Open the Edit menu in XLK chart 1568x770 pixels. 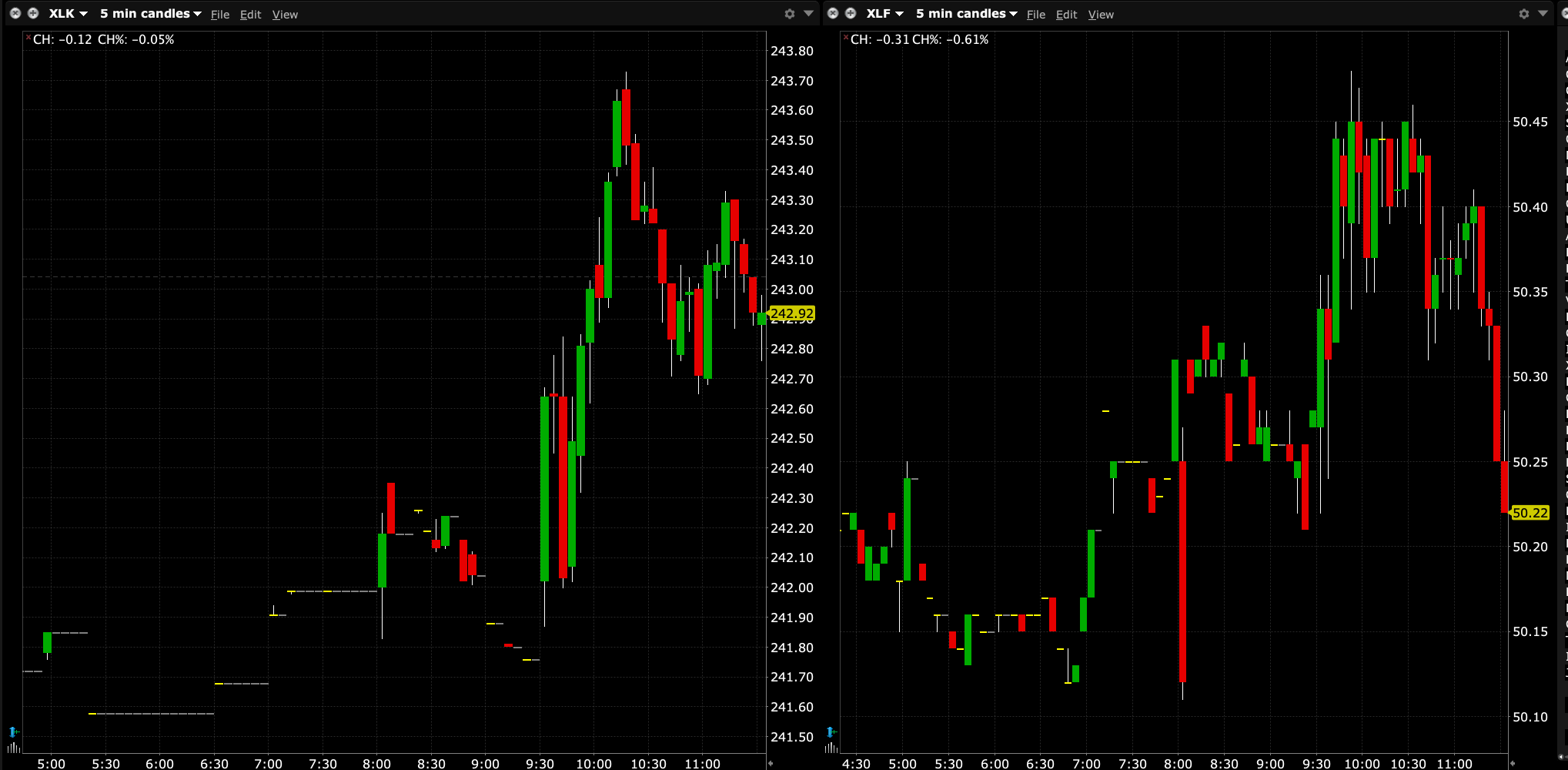[x=250, y=15]
